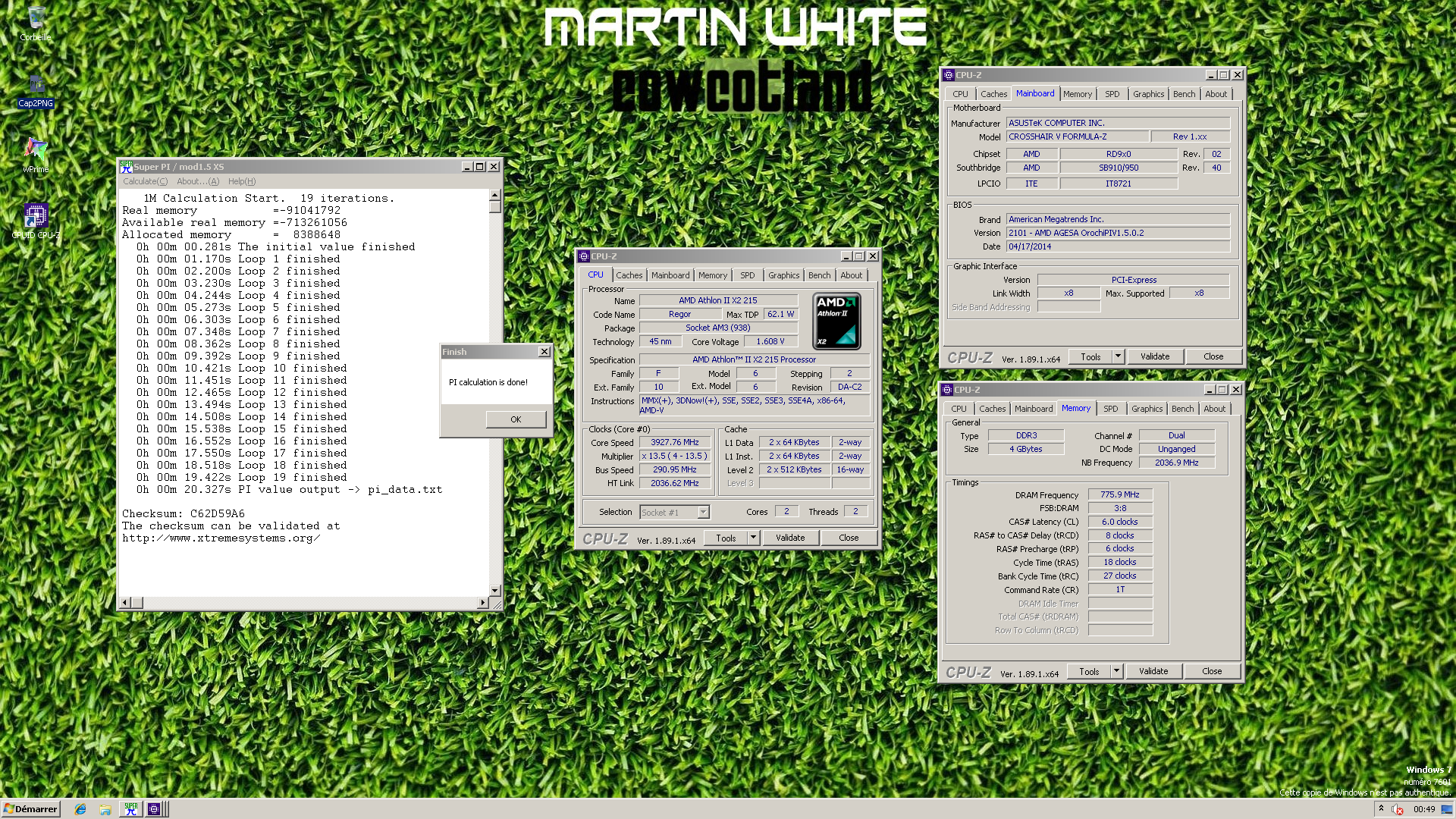
Task: Click Close in Mainboard CPU-Z window
Action: click(1213, 357)
